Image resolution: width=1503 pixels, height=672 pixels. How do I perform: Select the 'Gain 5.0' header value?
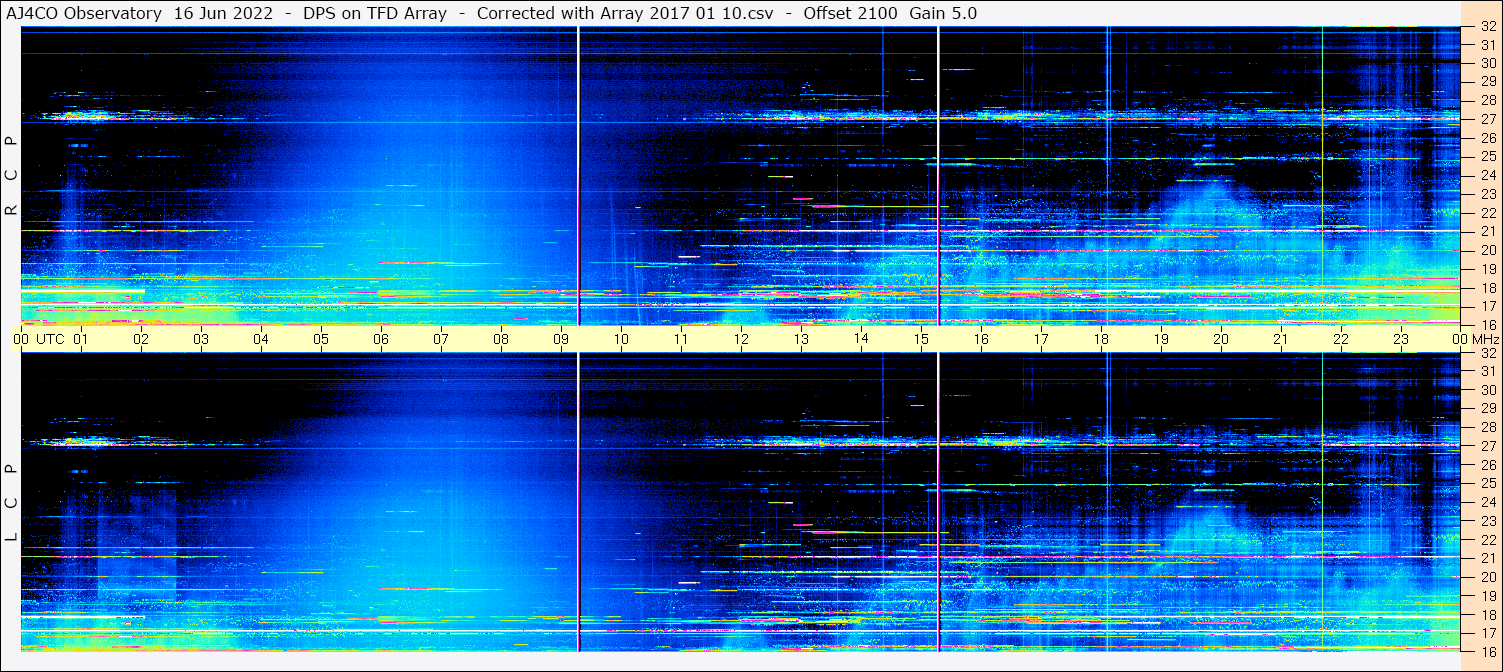(943, 13)
